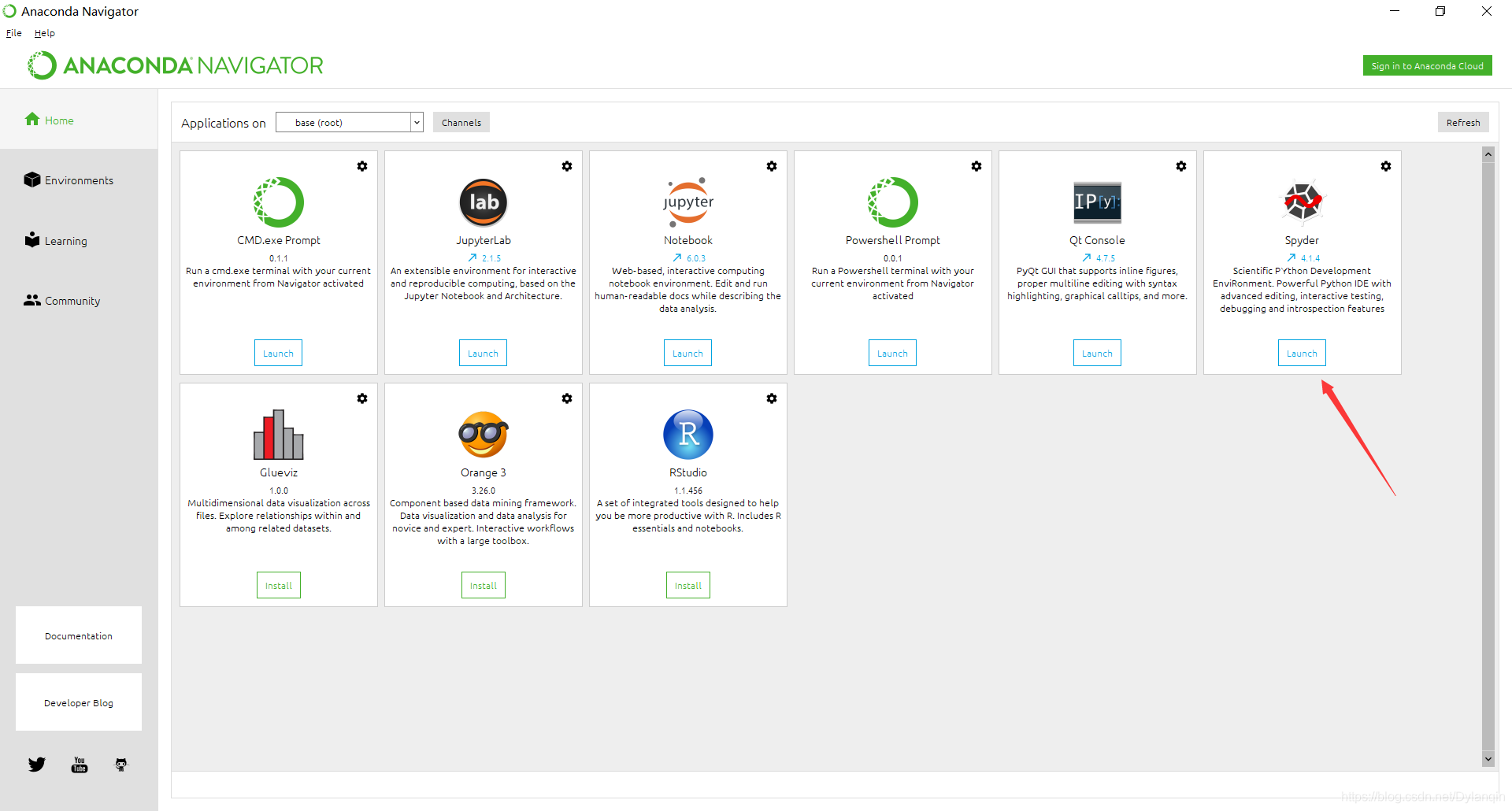Sign in to Anaconda Cloud

(1427, 65)
